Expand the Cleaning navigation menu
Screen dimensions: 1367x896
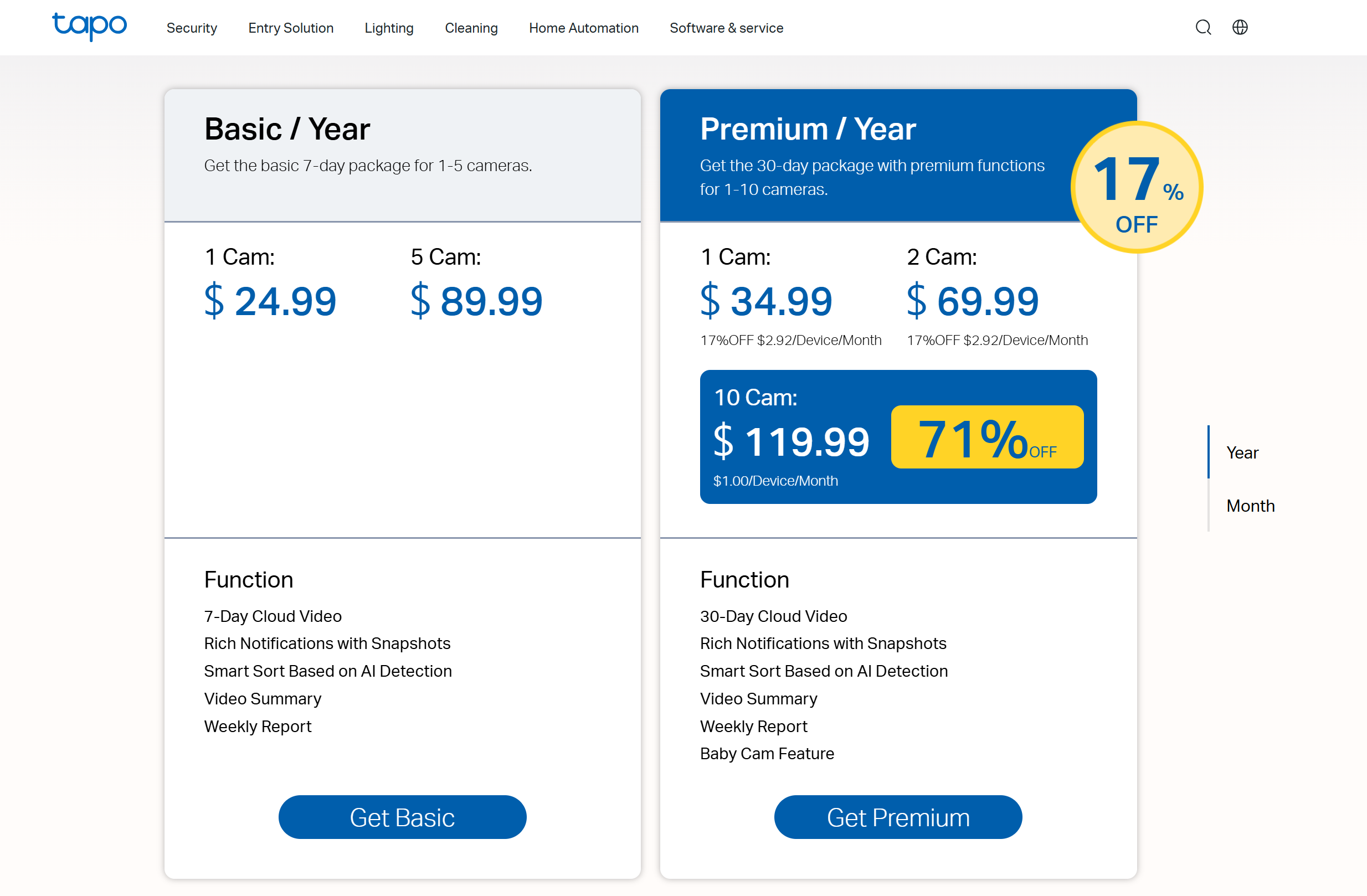pos(471,28)
